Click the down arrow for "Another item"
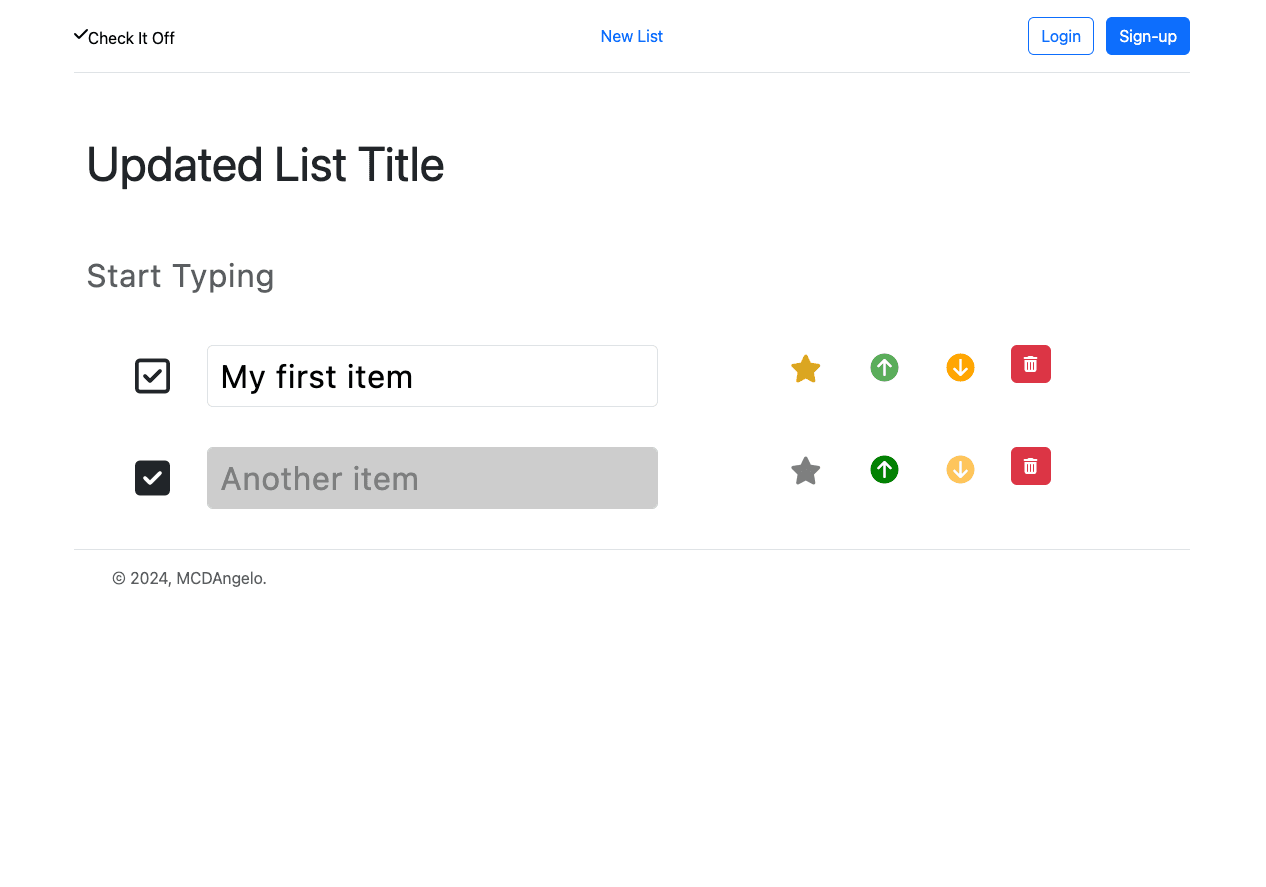 960,470
